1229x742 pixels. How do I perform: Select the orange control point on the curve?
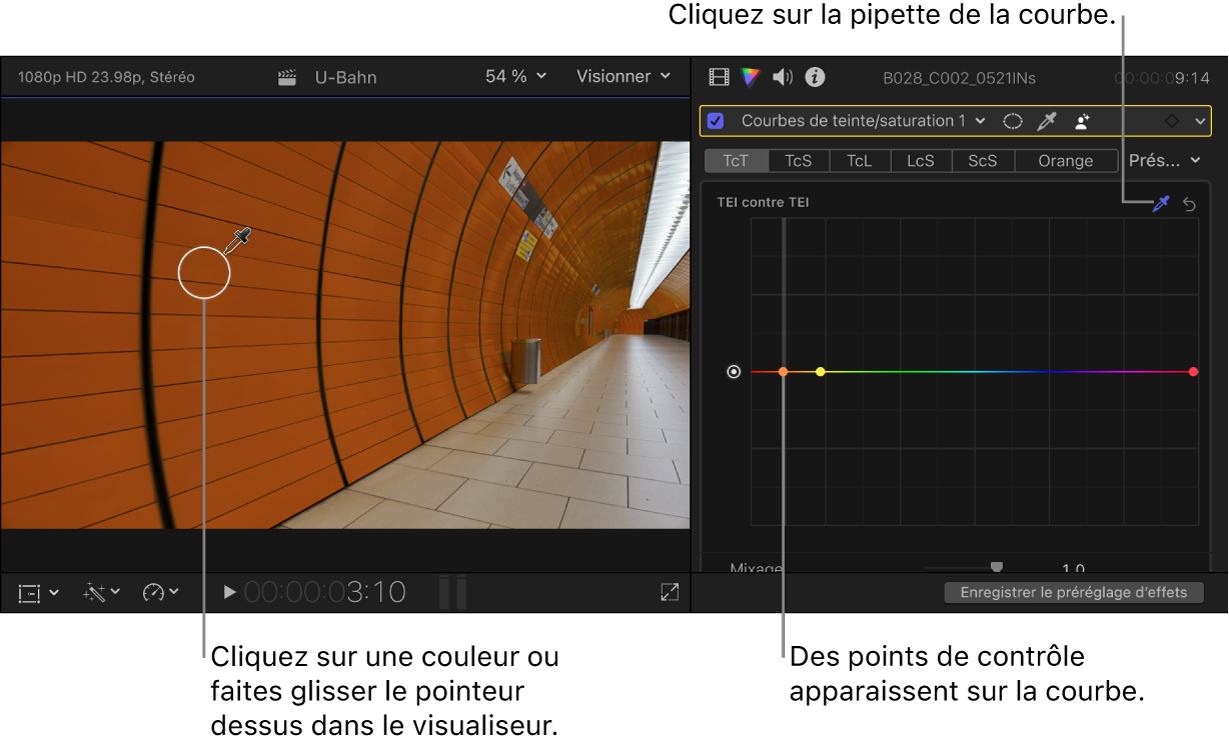click(783, 372)
